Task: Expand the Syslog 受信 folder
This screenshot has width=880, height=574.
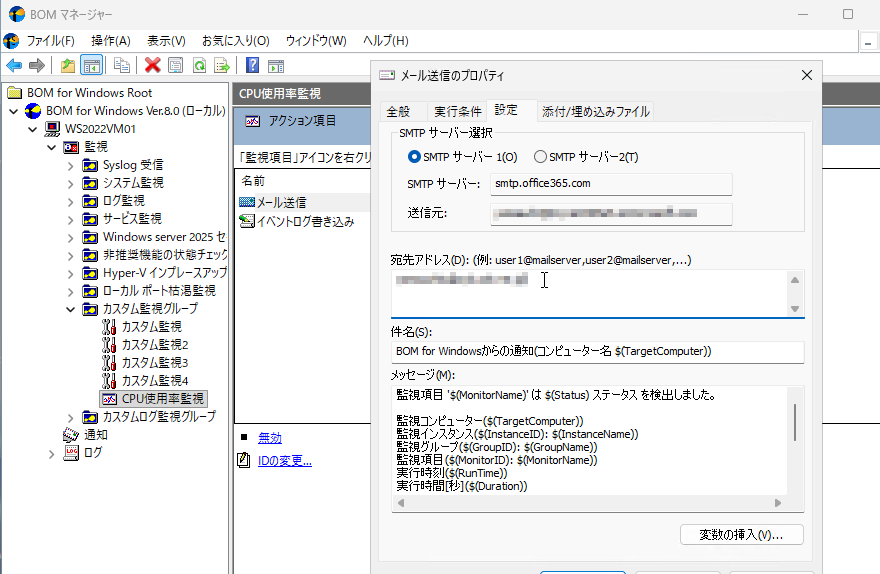Action: [70, 166]
